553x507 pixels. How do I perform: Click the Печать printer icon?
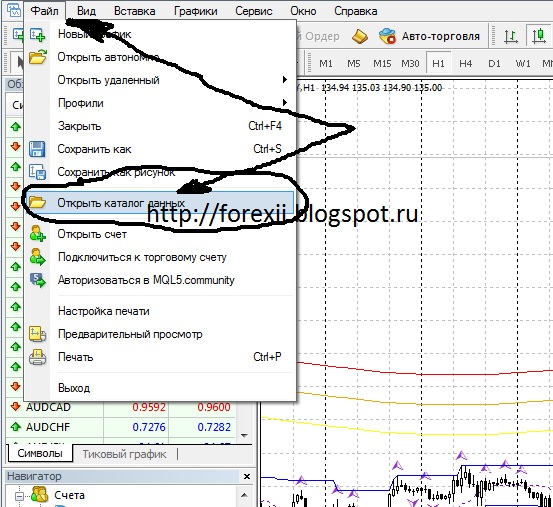37,357
